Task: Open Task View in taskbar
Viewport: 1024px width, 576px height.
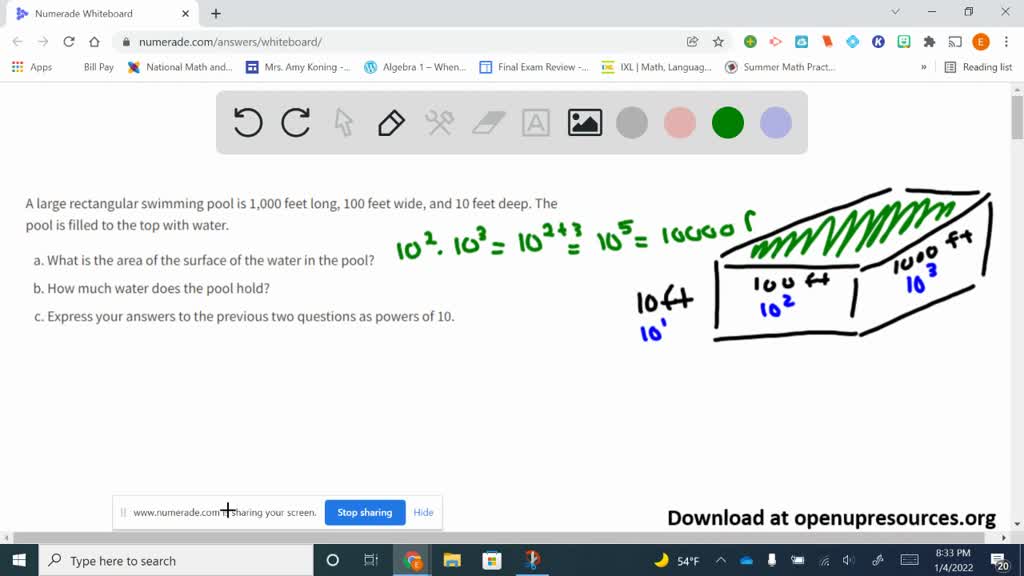Action: (371, 560)
